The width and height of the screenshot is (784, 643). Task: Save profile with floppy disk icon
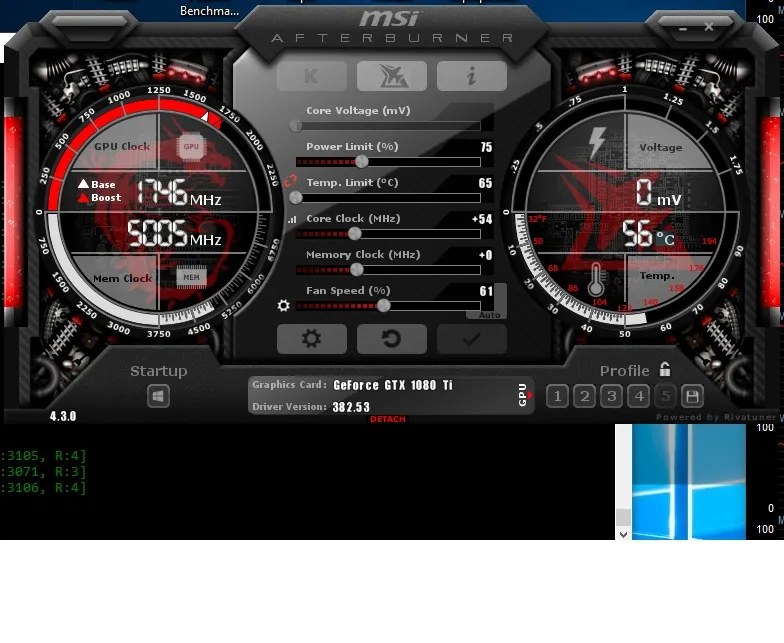coord(692,396)
